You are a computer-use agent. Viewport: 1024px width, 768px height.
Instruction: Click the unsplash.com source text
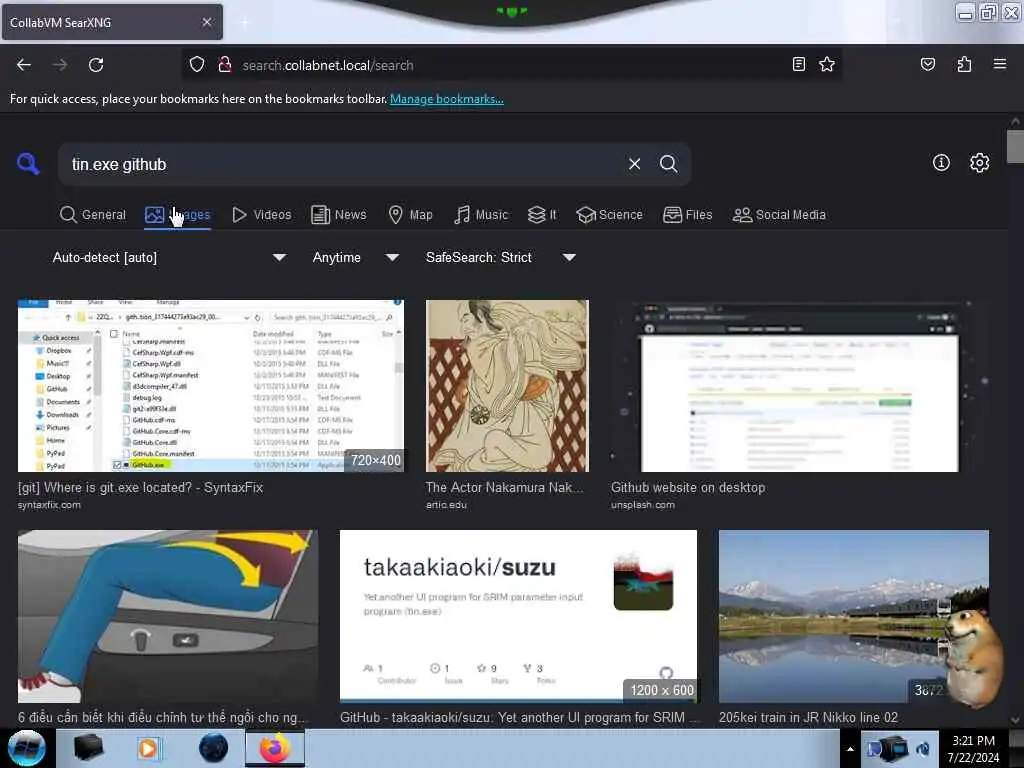tap(643, 505)
